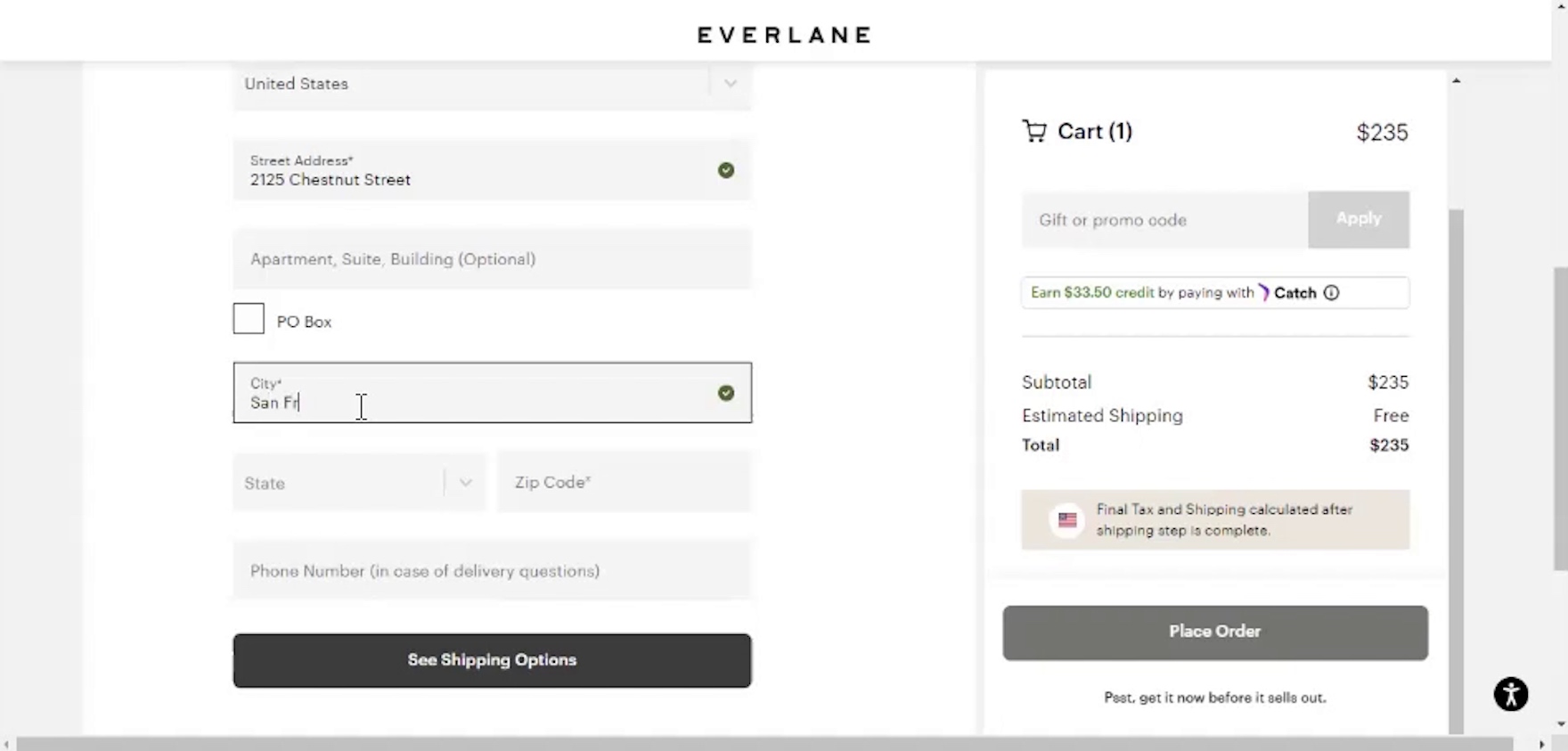This screenshot has width=1568, height=751.
Task: Expand the United States country dropdown
Action: coord(492,85)
